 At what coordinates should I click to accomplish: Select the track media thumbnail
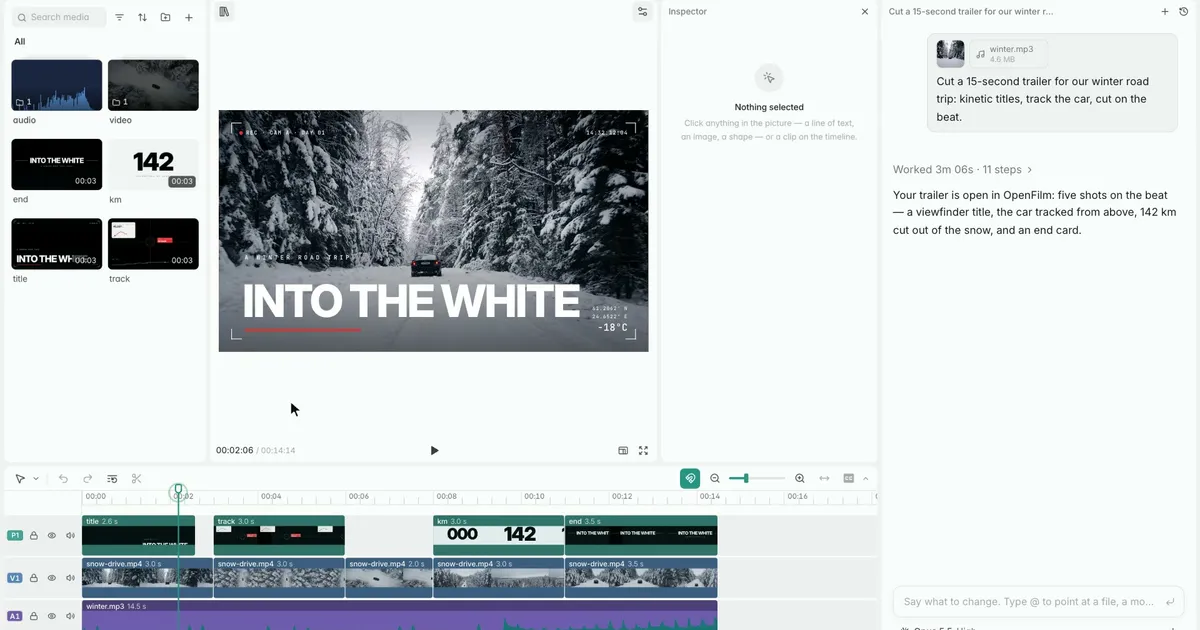coord(153,244)
